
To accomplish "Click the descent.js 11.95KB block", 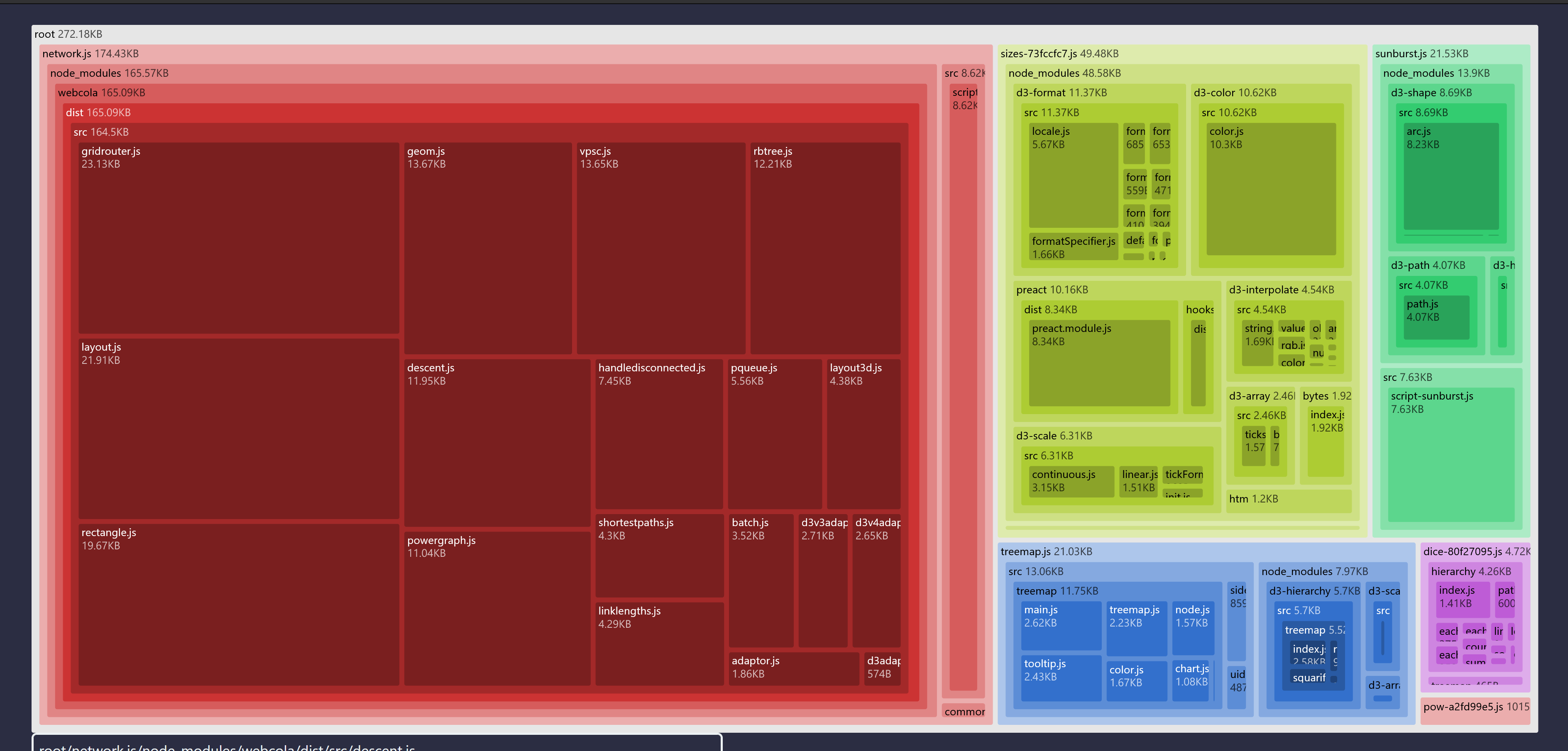I will pyautogui.click(x=497, y=443).
